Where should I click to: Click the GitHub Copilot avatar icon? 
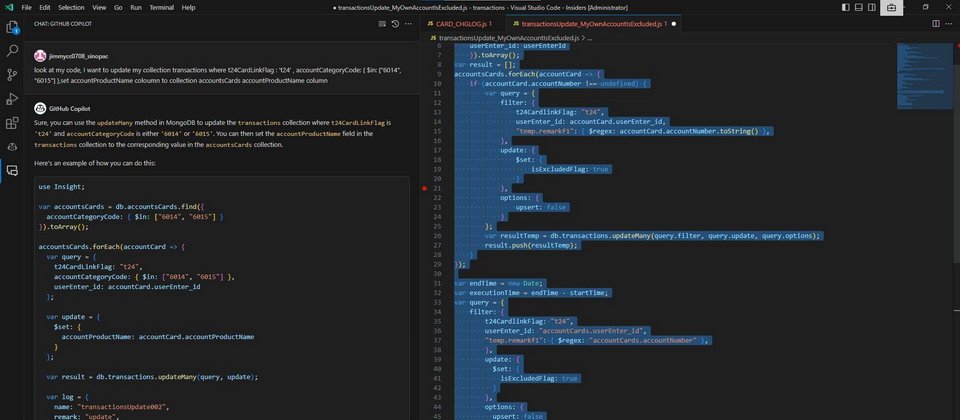tap(40, 108)
